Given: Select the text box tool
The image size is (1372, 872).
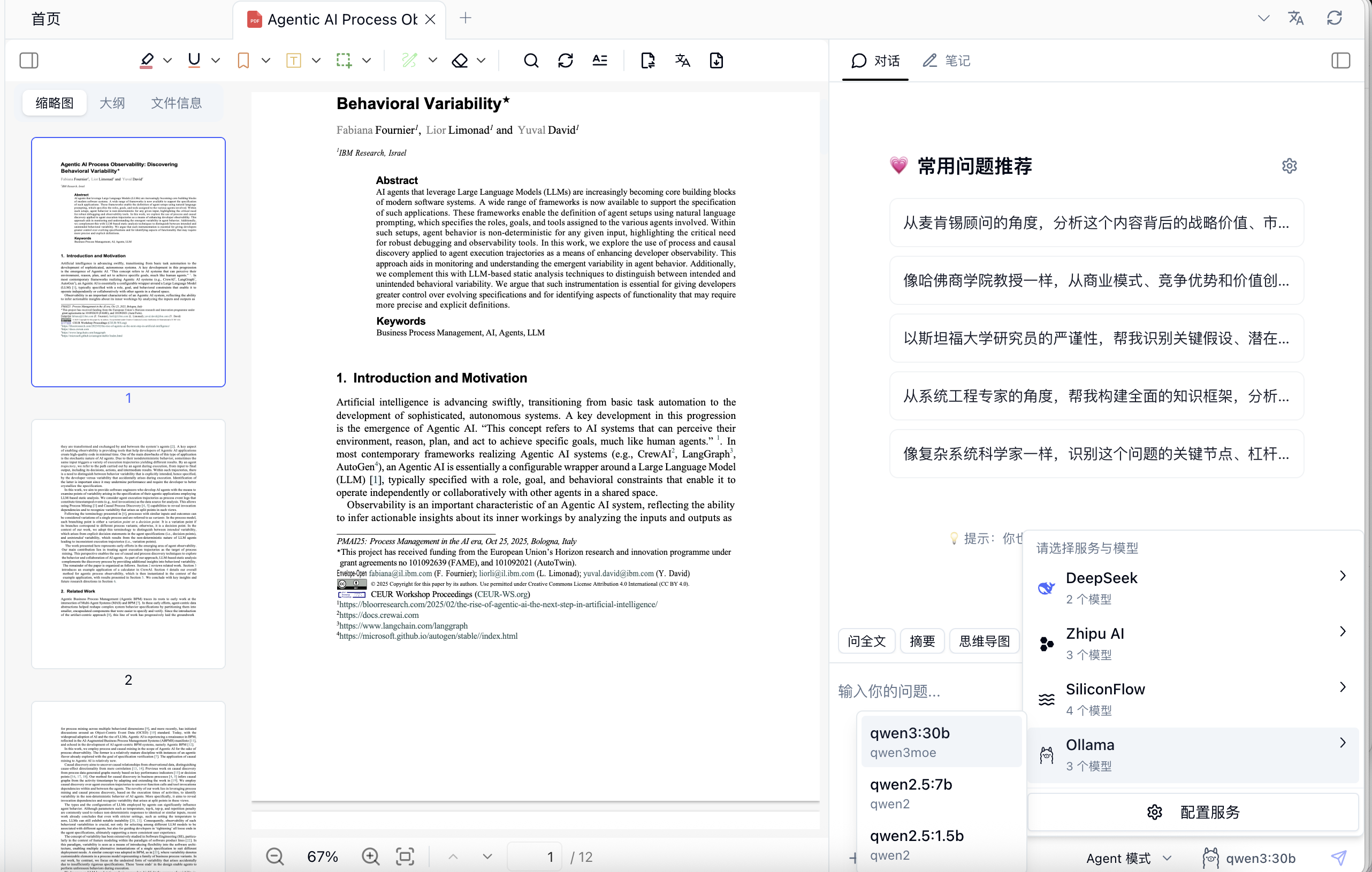Looking at the screenshot, I should coord(293,60).
